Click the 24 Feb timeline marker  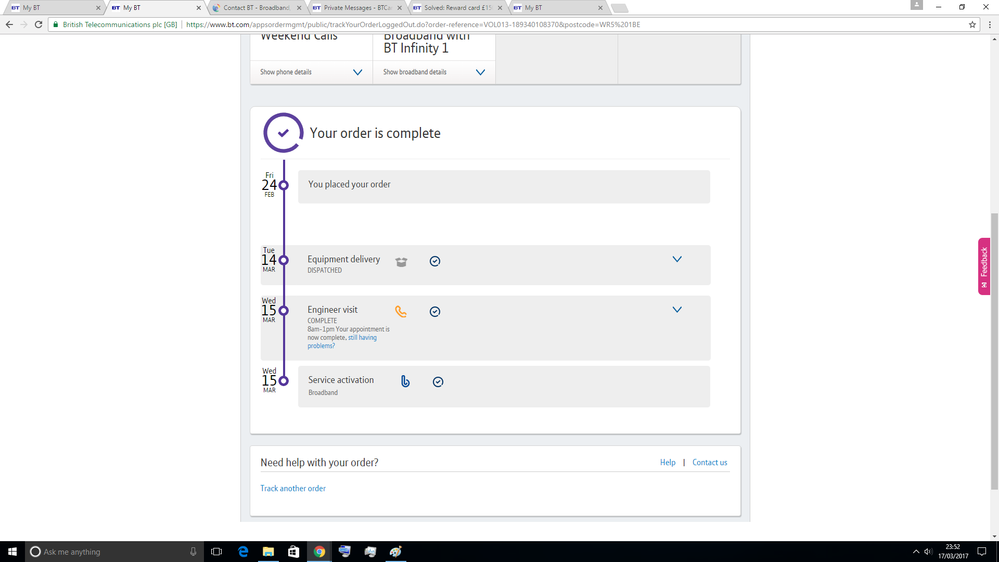click(x=284, y=185)
